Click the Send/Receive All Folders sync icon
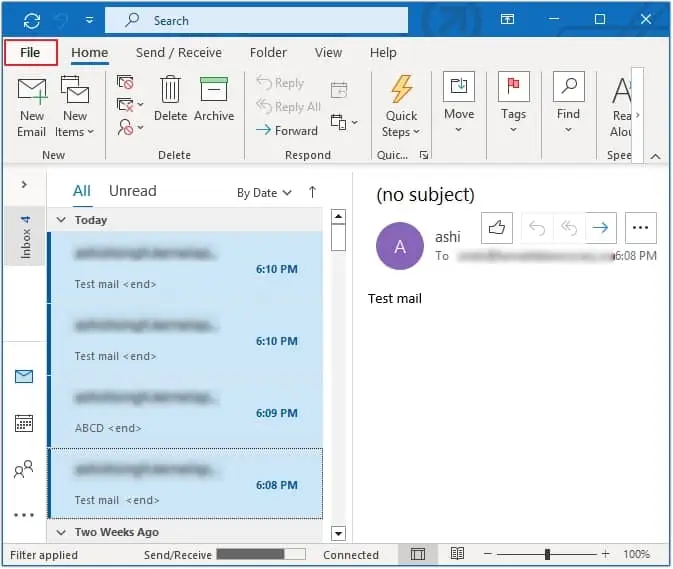 coord(32,20)
